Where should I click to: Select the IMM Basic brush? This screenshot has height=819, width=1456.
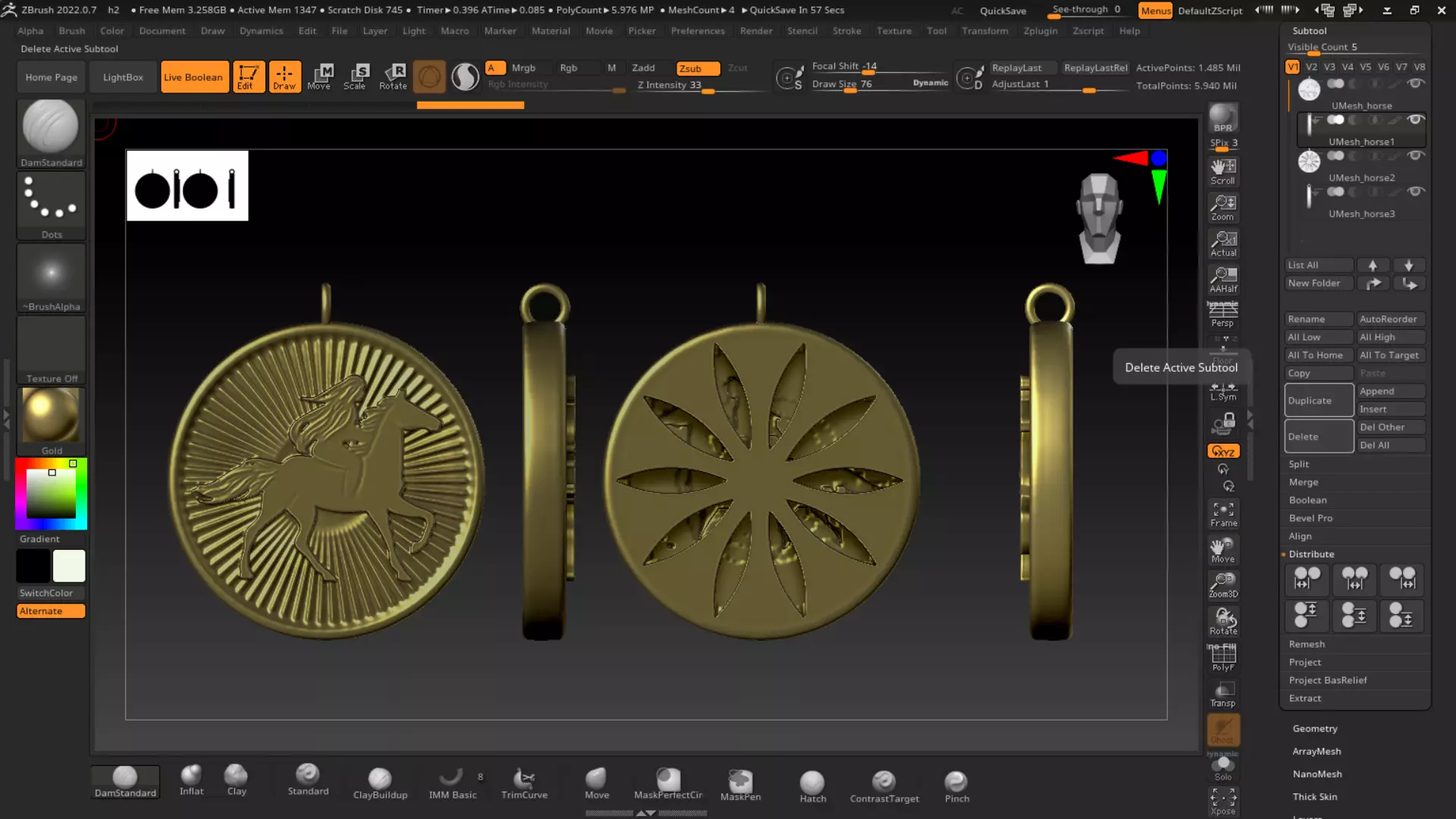coord(453,783)
